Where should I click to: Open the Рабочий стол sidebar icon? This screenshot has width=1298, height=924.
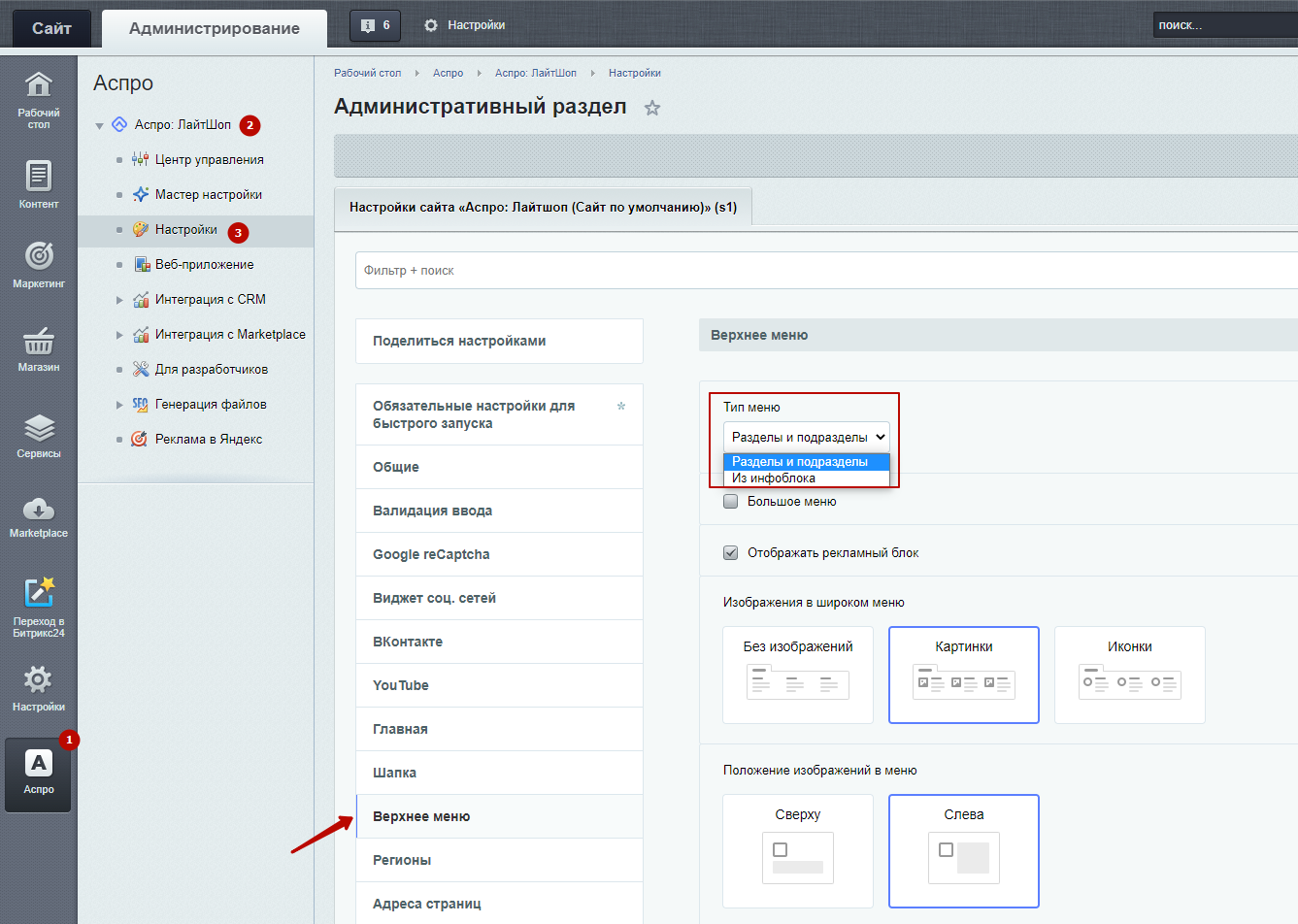click(x=39, y=99)
